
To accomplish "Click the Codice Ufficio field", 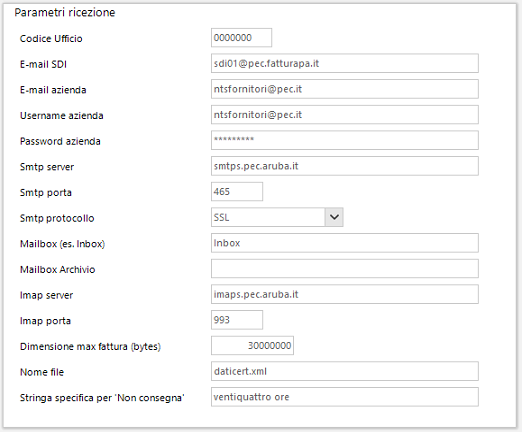I will pyautogui.click(x=241, y=38).
